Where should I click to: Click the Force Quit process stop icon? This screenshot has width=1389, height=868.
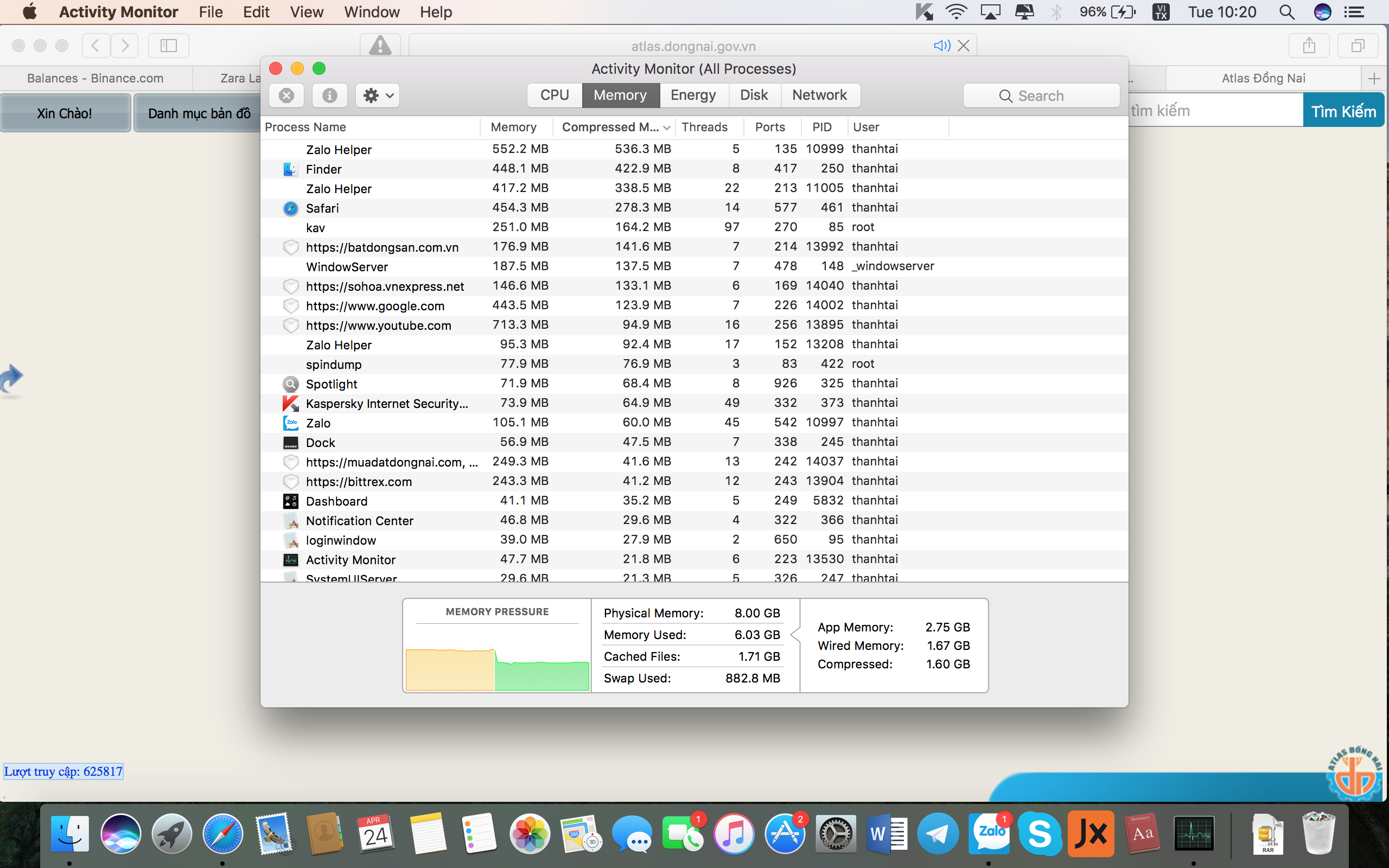point(286,95)
